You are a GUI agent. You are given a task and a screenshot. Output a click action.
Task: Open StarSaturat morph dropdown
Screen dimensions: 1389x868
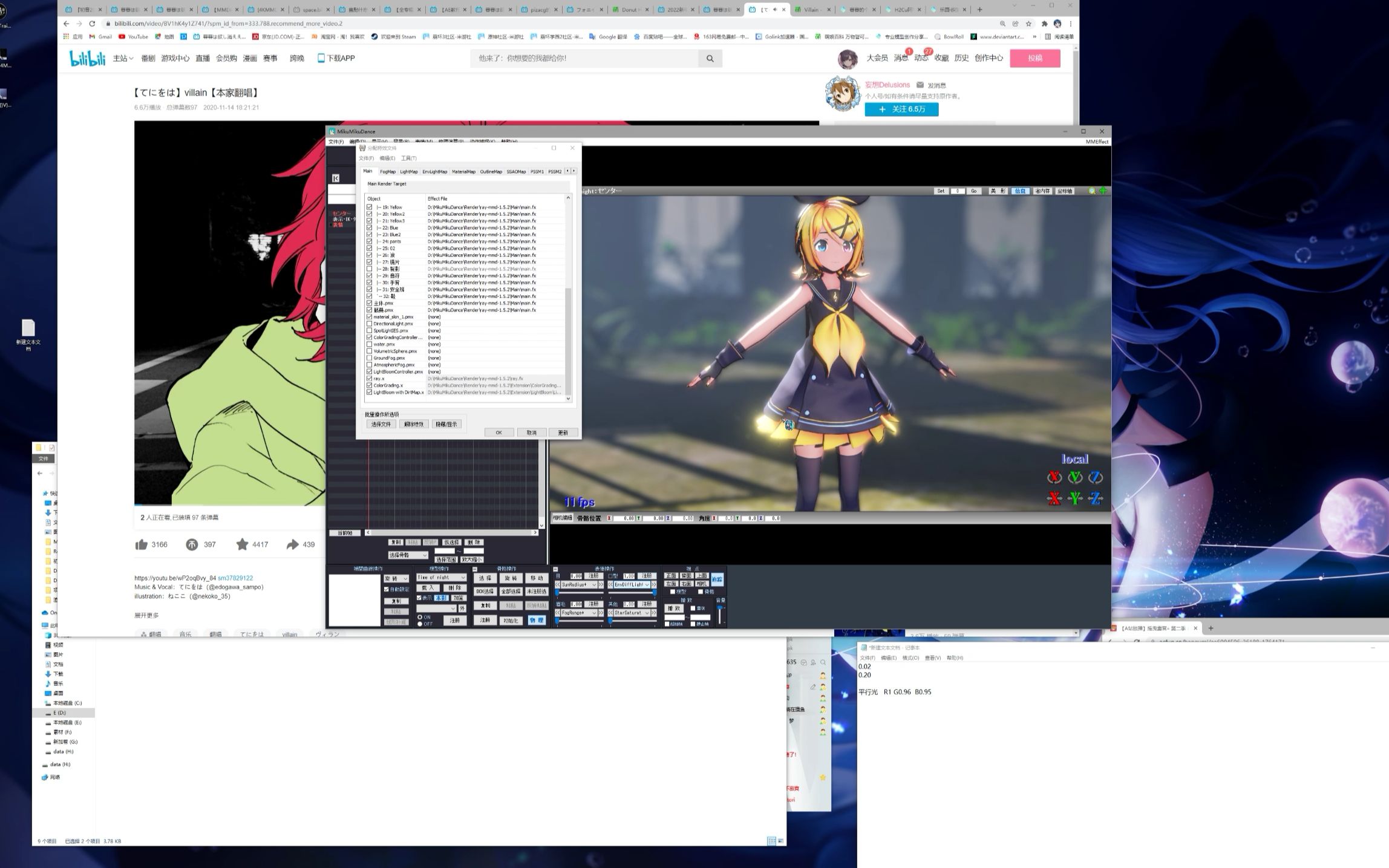click(632, 613)
